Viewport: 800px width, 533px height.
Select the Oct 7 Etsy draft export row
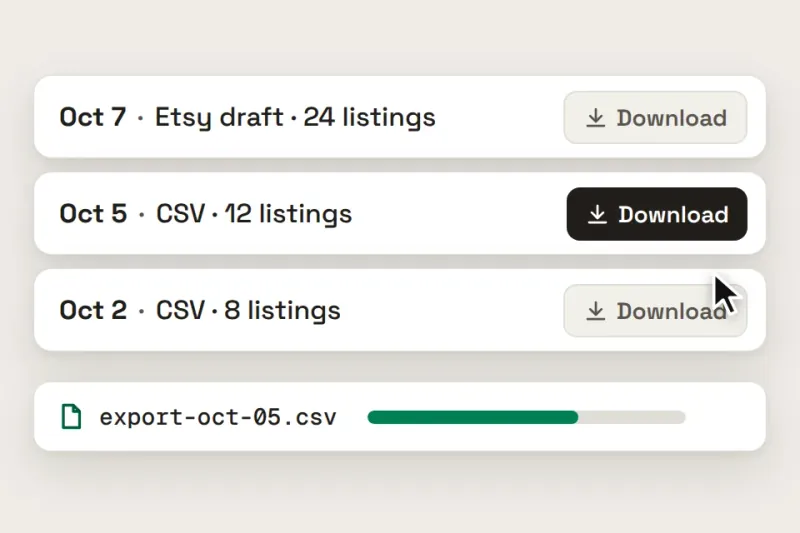tap(400, 117)
